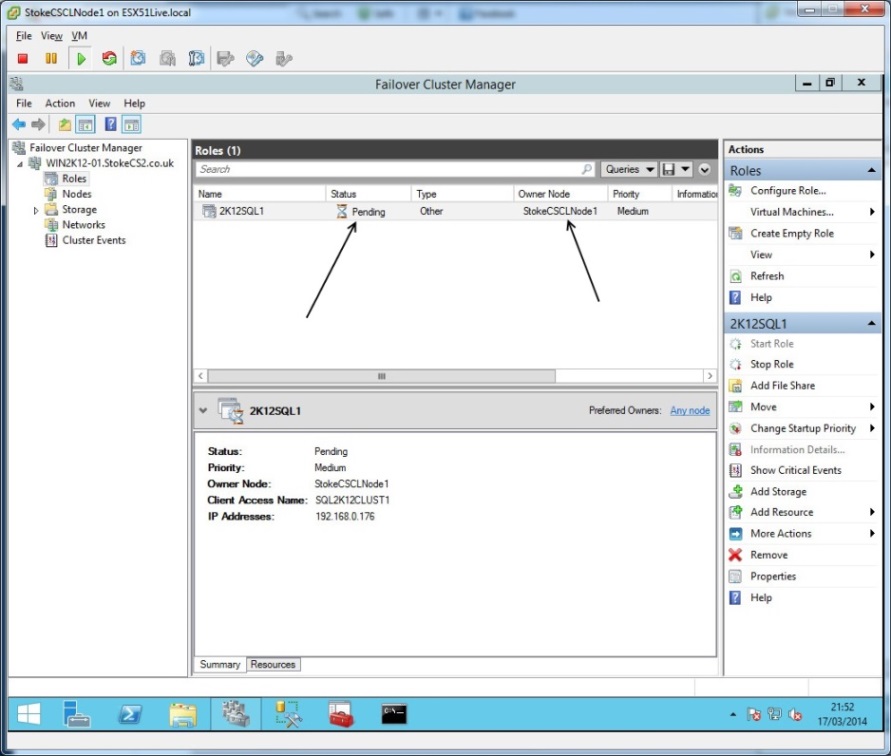
Task: Select Nodes in the tree
Action: pos(76,194)
